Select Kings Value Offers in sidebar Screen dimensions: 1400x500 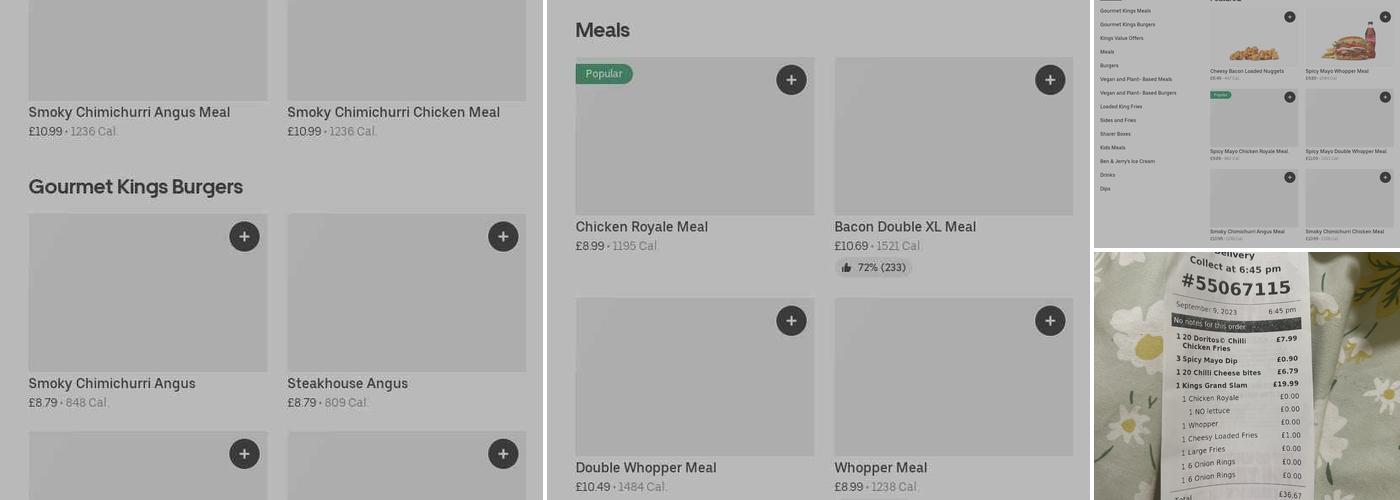[x=1120, y=38]
